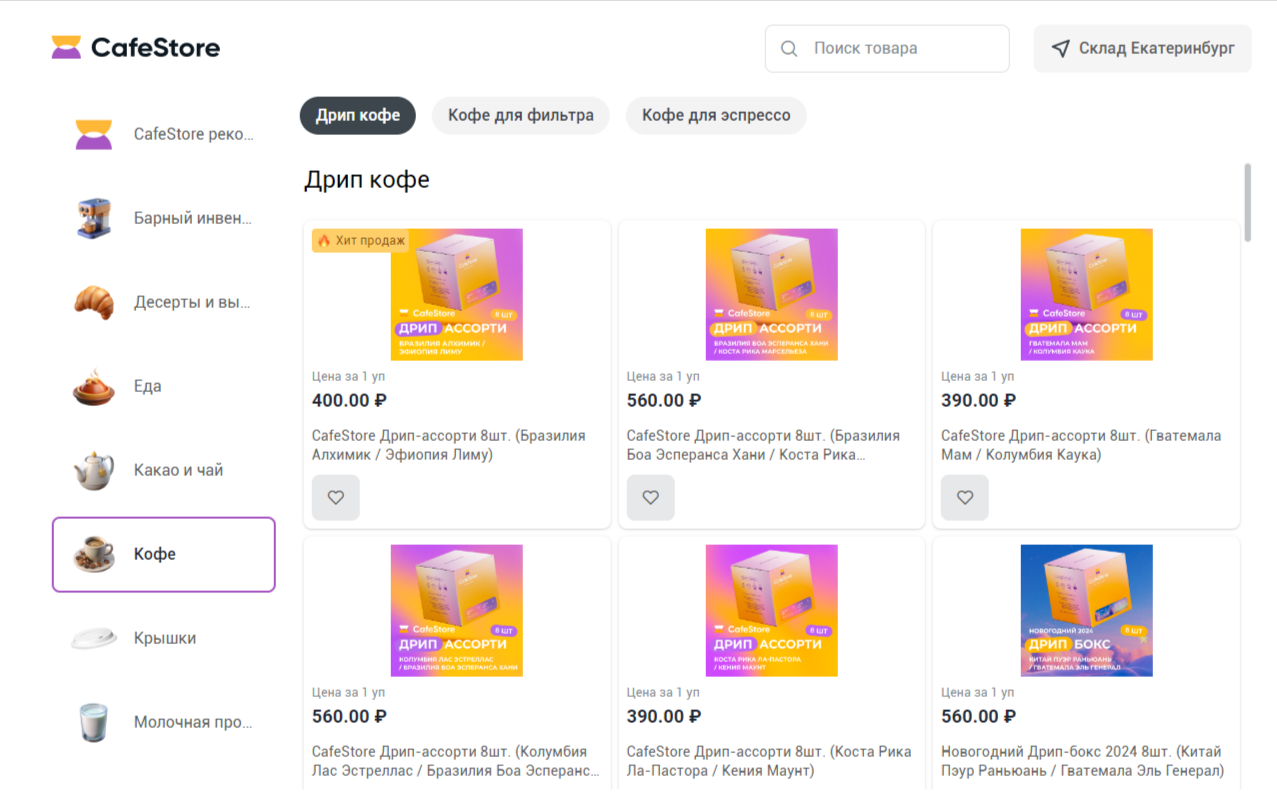Open the Новогодний Дрип-бокс 2024 product title
The height and width of the screenshot is (805, 1277).
pos(1082,761)
